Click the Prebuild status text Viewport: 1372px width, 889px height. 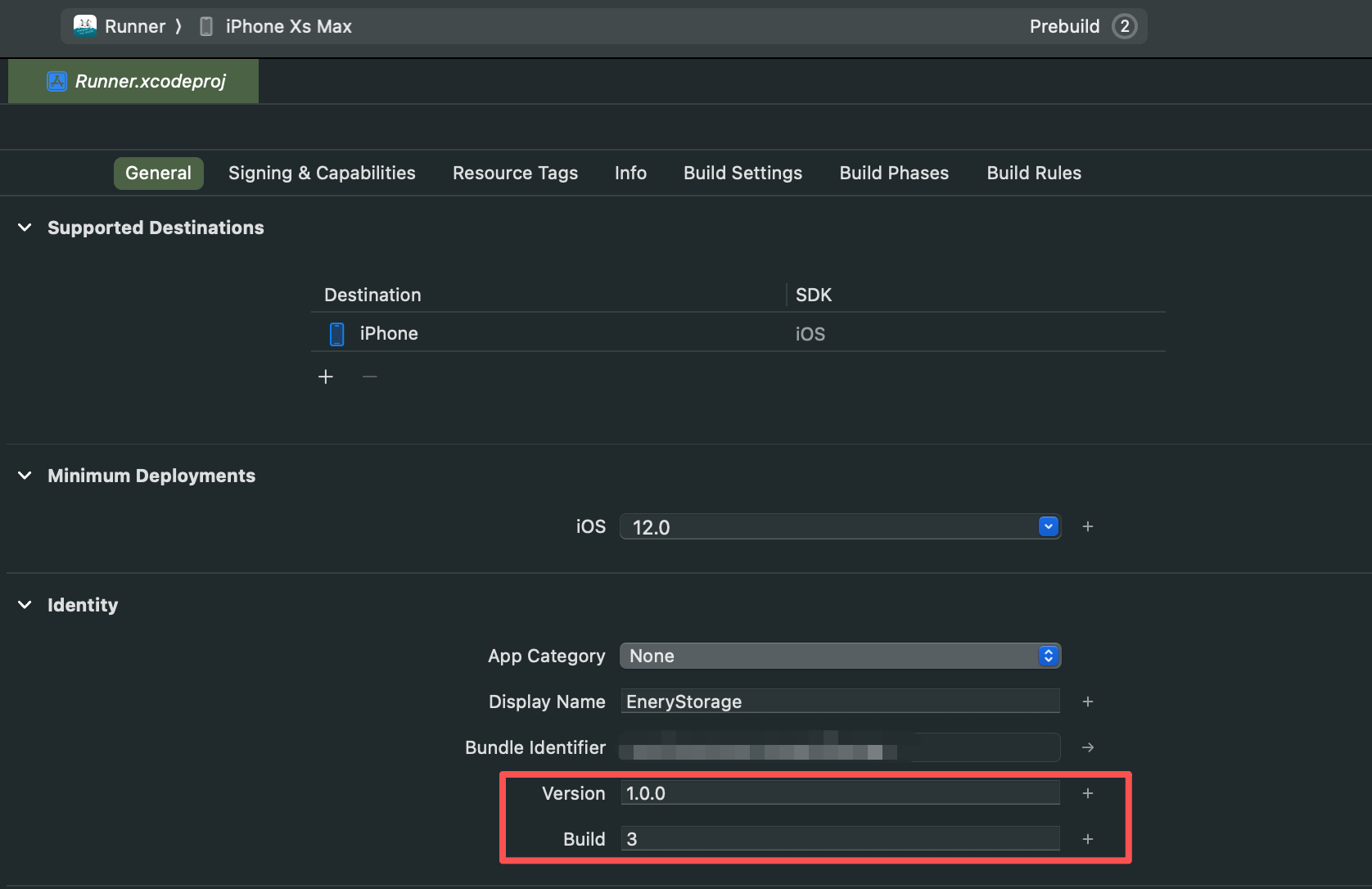tap(1064, 26)
